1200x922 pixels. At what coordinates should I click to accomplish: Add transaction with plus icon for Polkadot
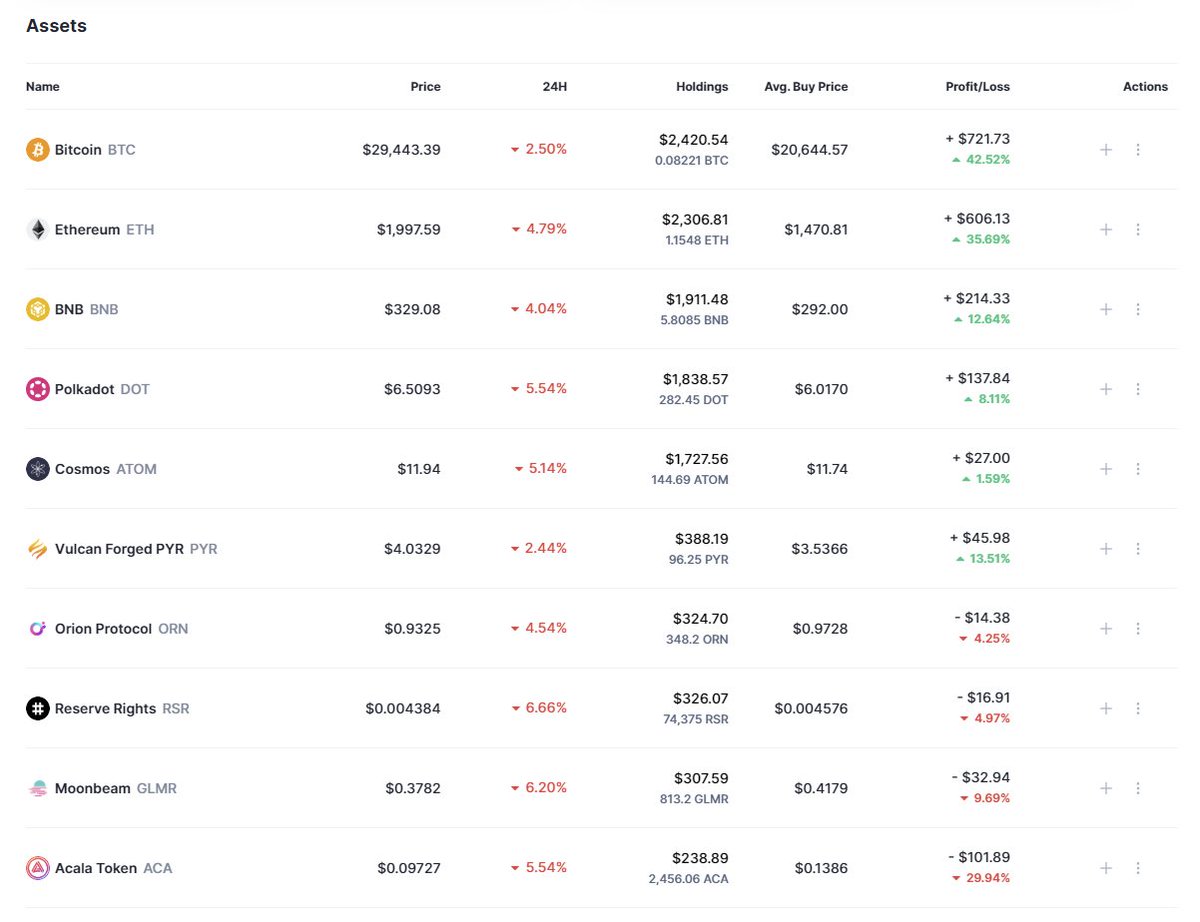click(1106, 389)
